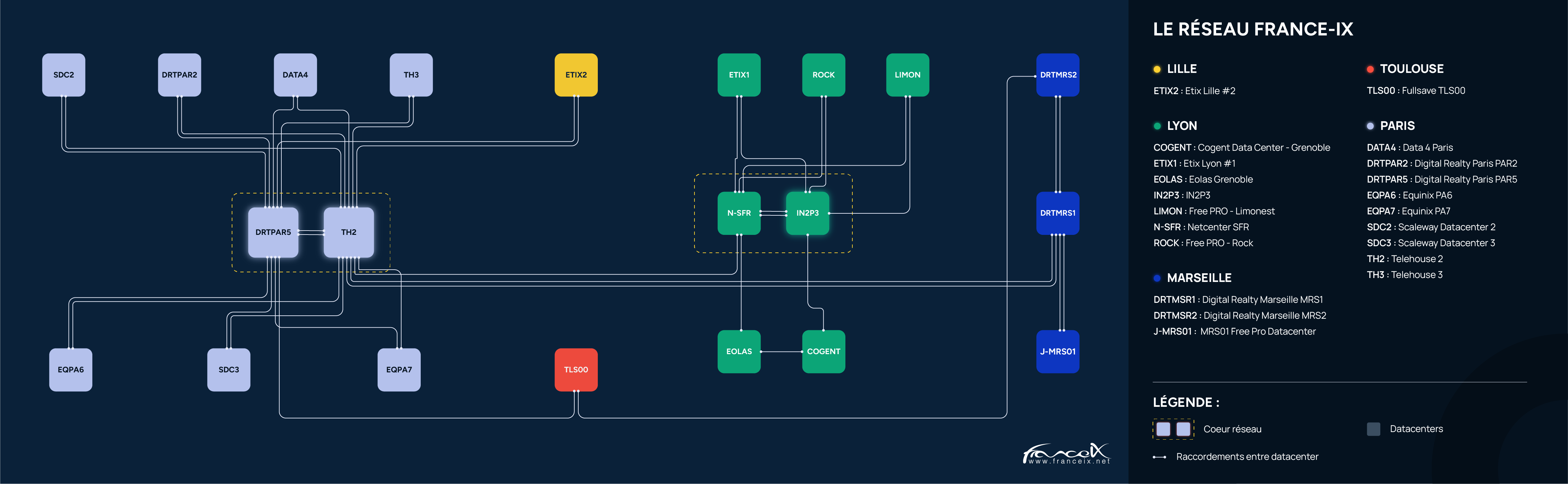Click the J-MRS01 node
This screenshot has width=1568, height=484.
(1058, 352)
